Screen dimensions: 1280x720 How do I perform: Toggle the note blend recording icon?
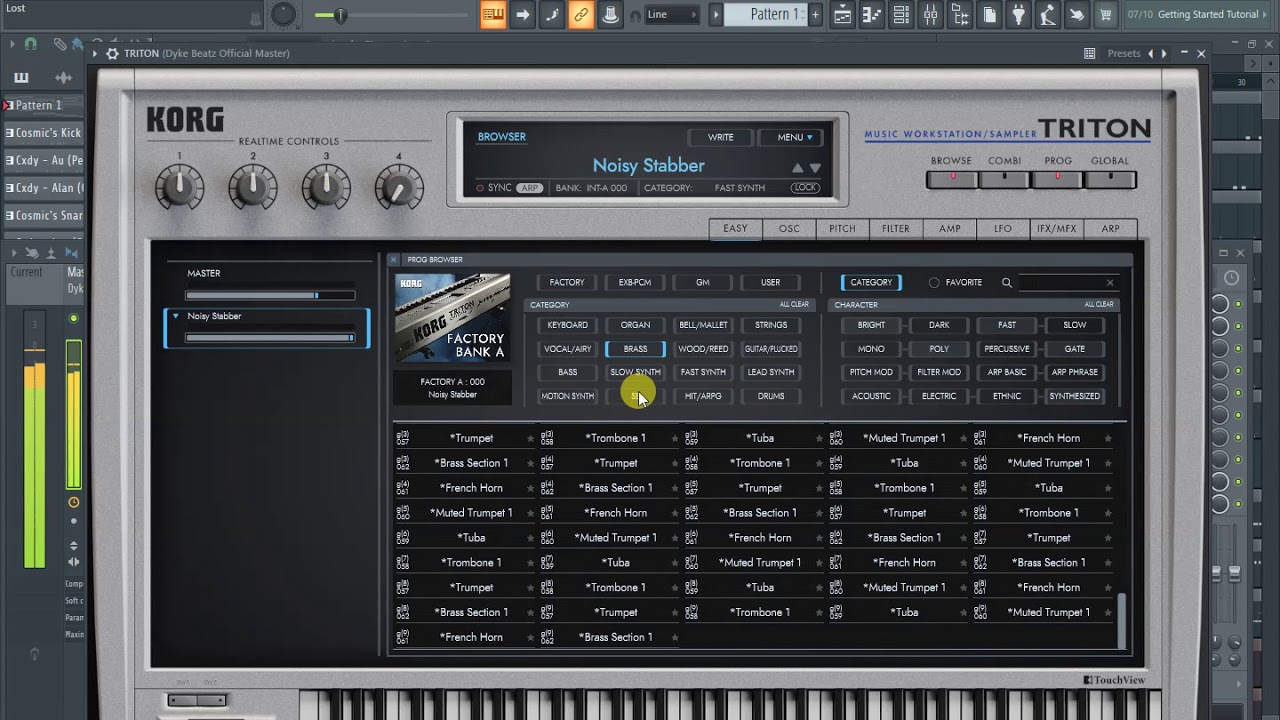tap(552, 14)
